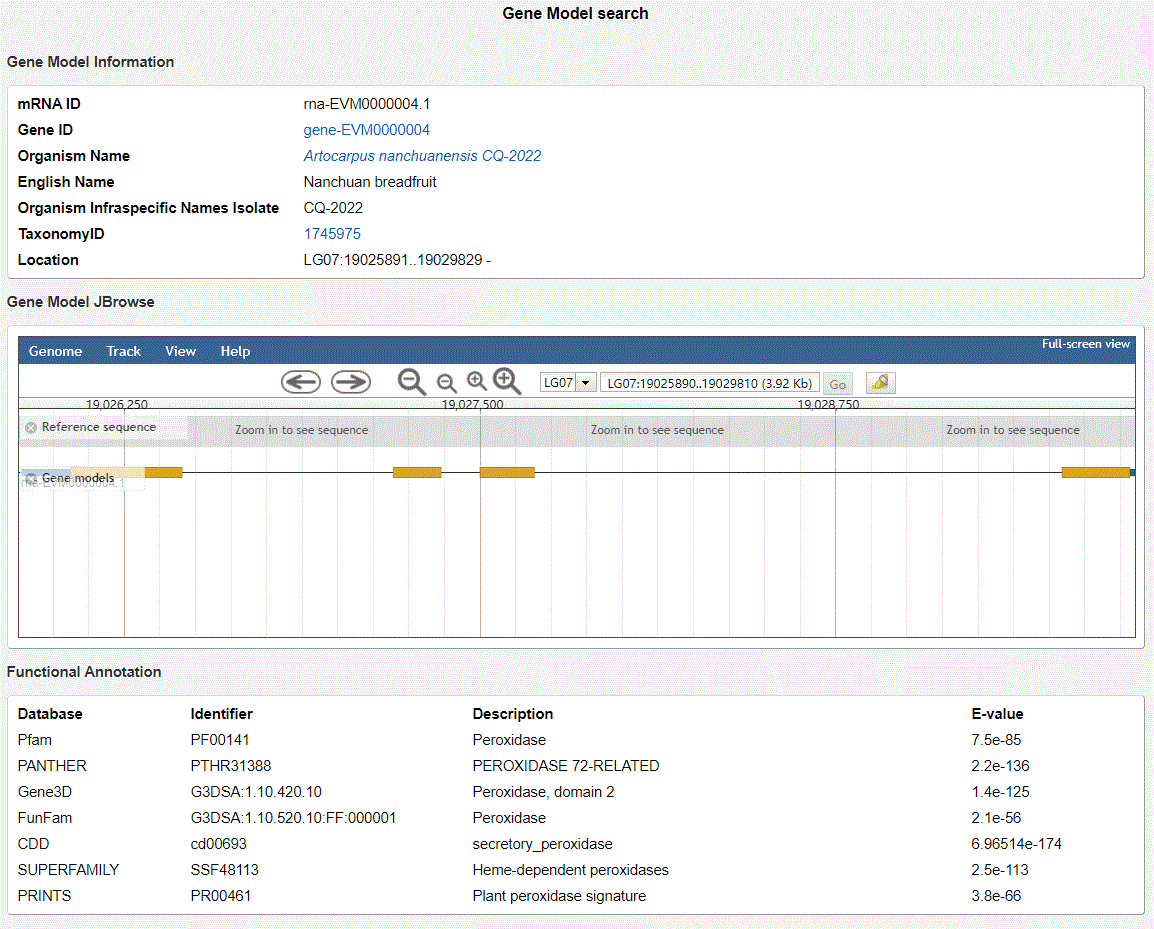Click the large zoom out magnifier
Image resolution: width=1154 pixels, height=929 pixels.
[412, 381]
